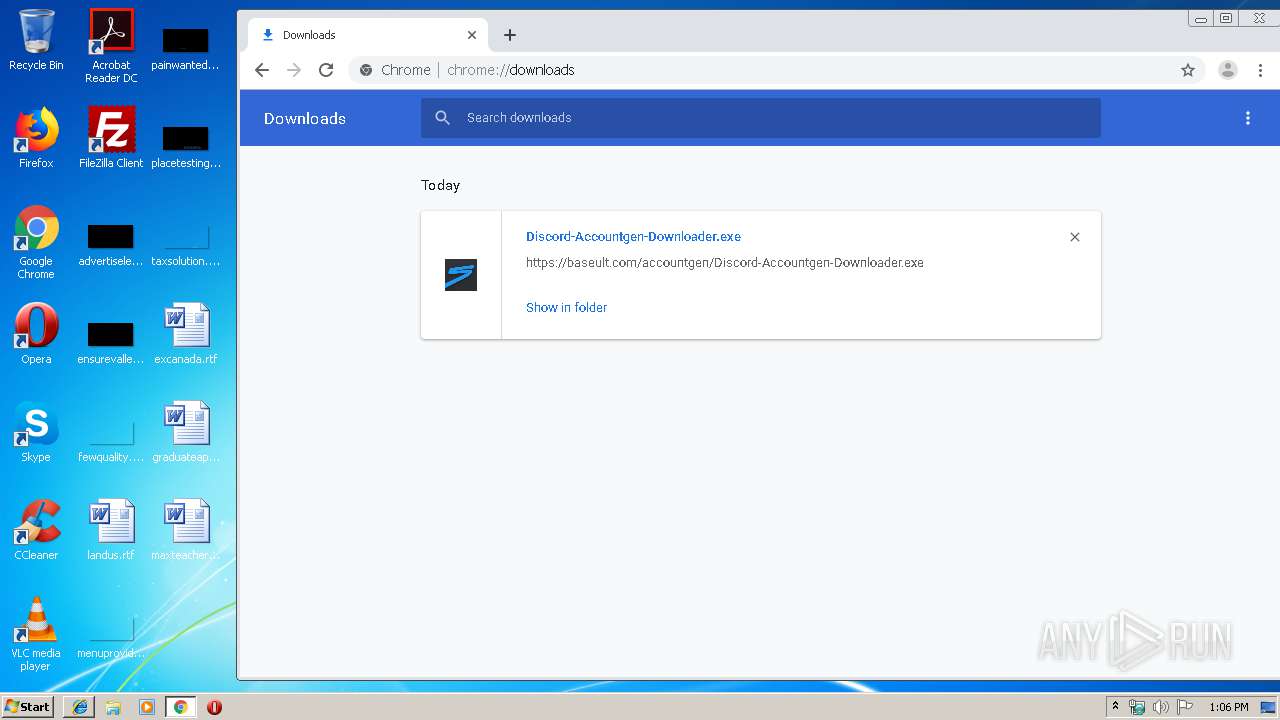
Task: Select the Google Chrome desktop shortcut
Action: coord(36,242)
